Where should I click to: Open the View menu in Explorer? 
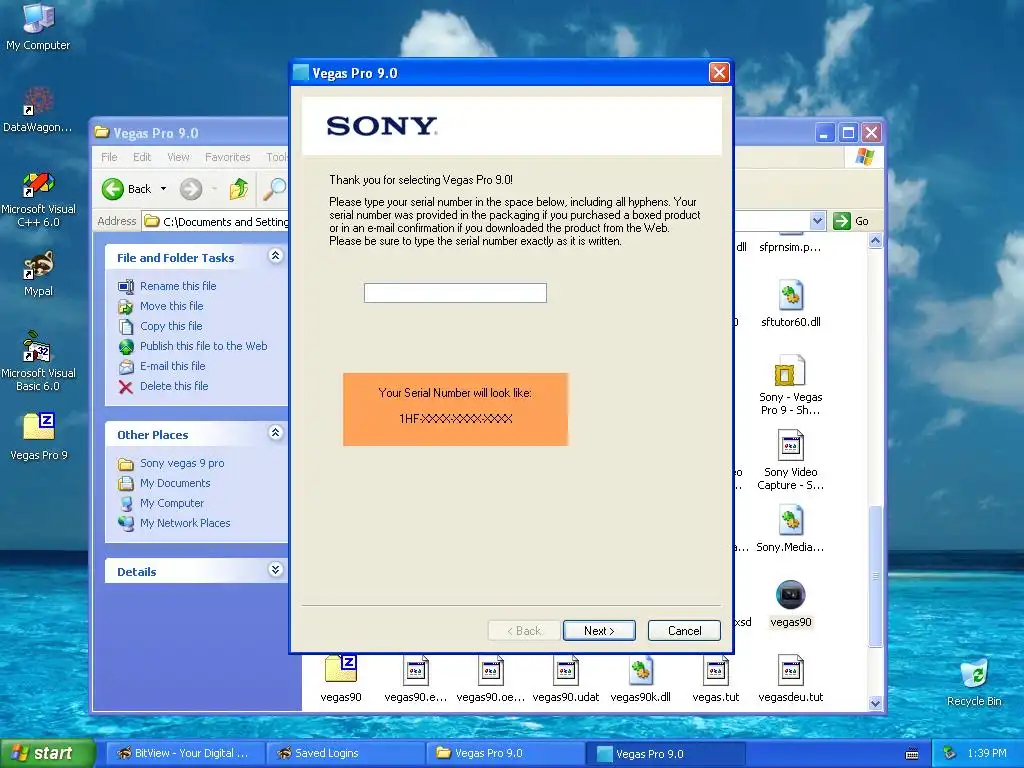click(178, 157)
